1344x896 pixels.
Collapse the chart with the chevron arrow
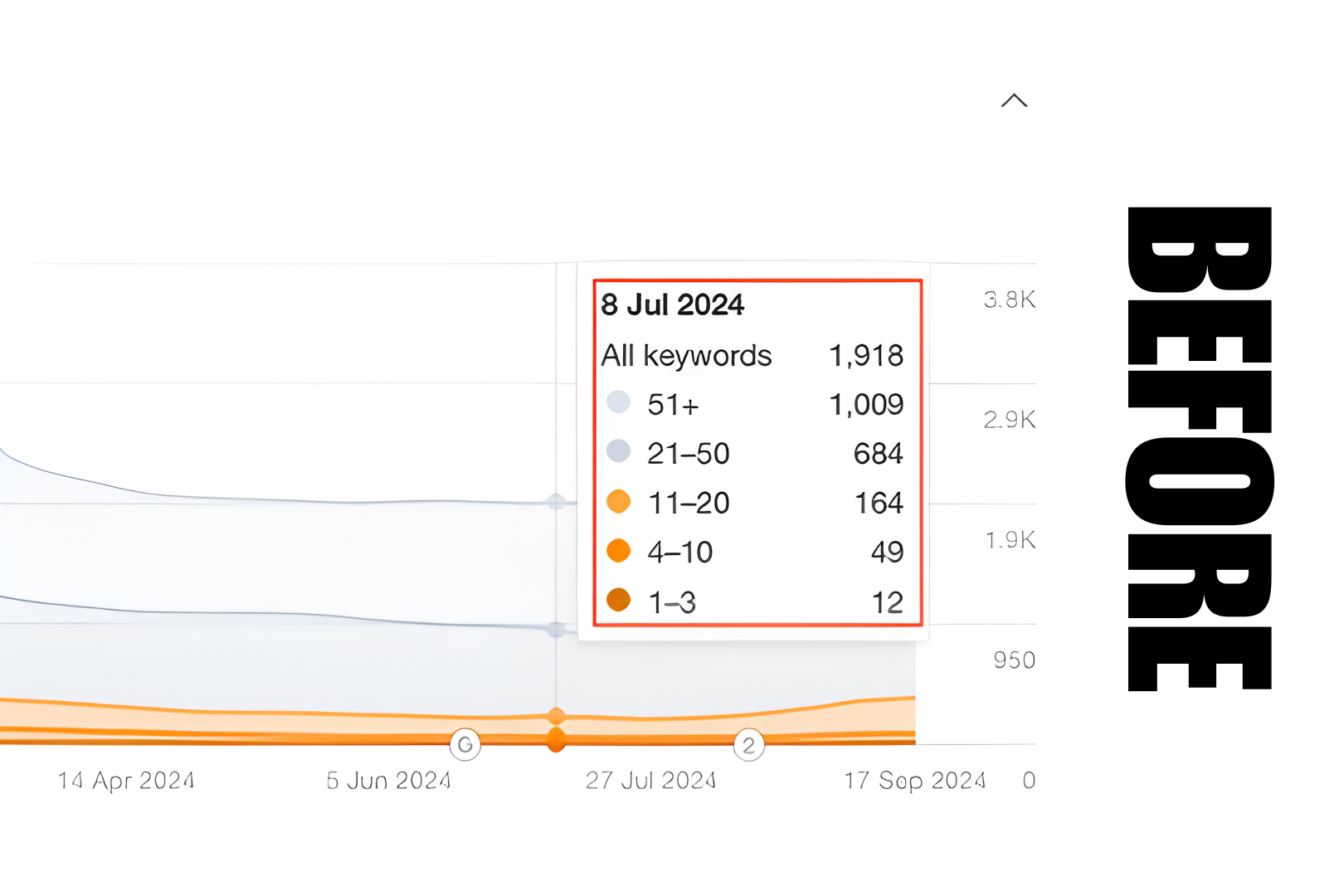tap(1014, 101)
